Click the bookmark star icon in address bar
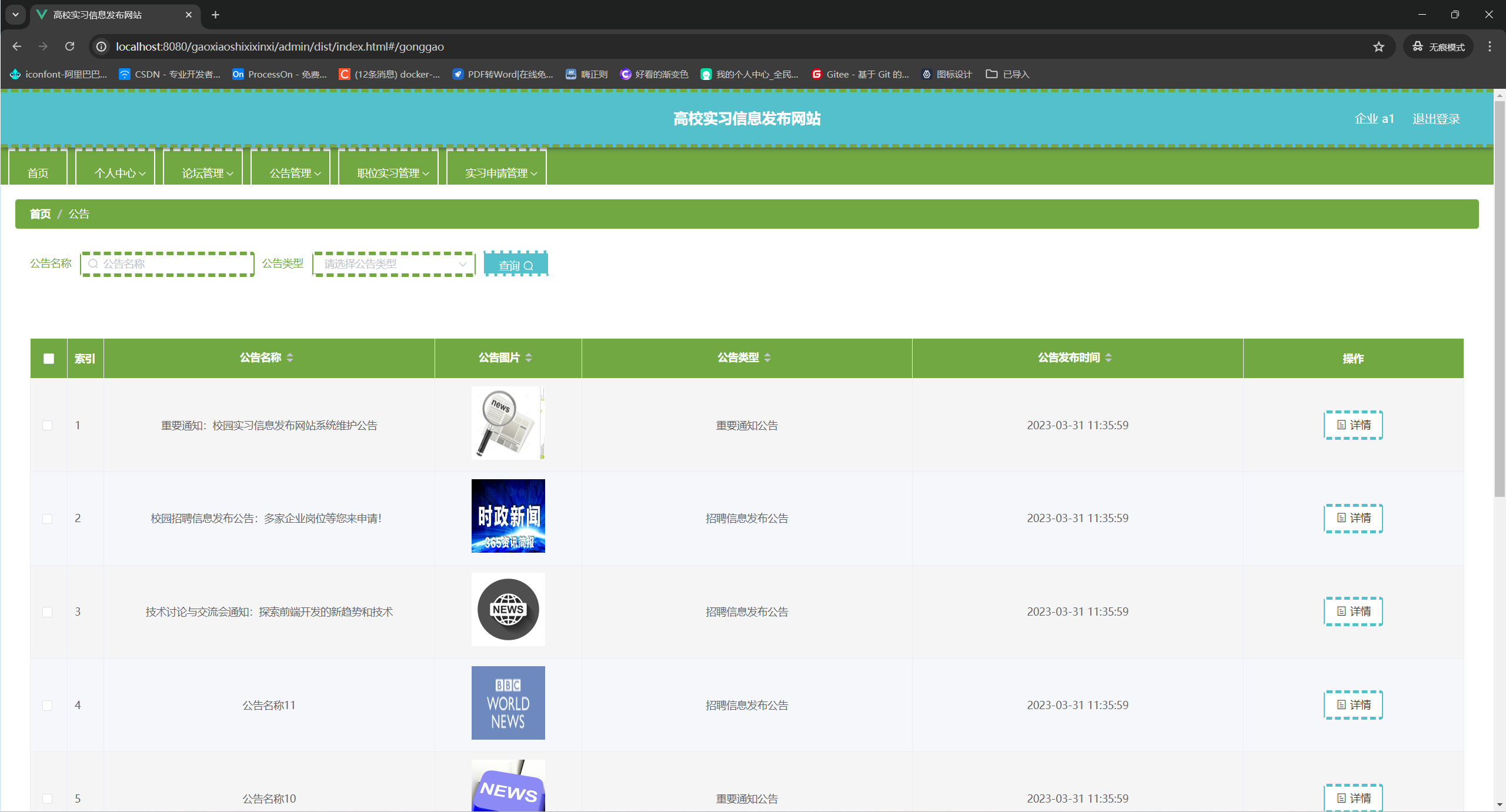1506x812 pixels. pyautogui.click(x=1378, y=46)
